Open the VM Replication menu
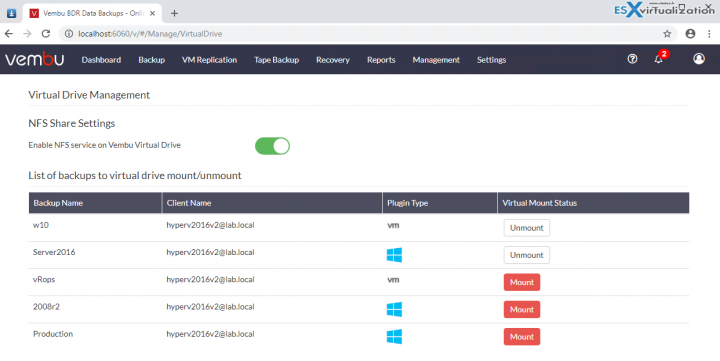The height and width of the screenshot is (361, 720). click(209, 60)
